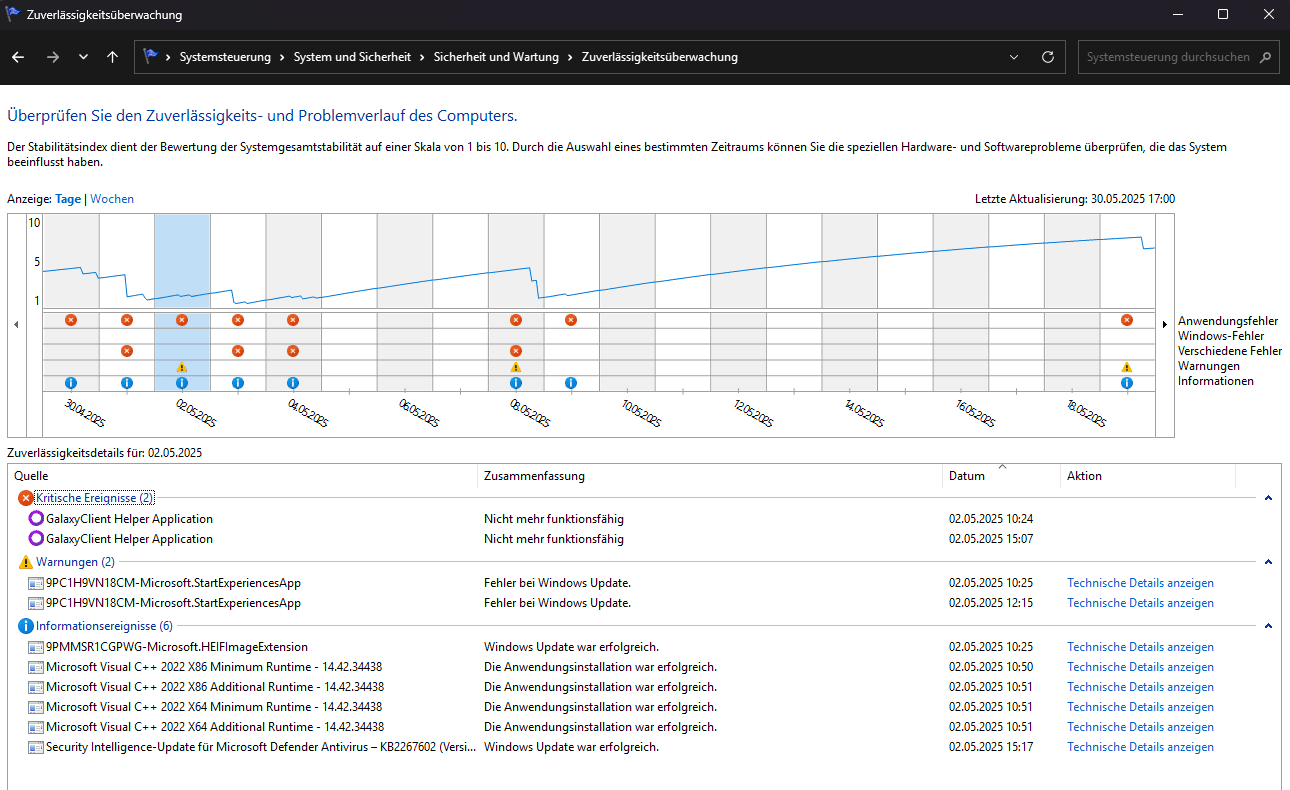Select the GalaxyClient Helper Application row at 10:24
The height and width of the screenshot is (790, 1290).
pyautogui.click(x=644, y=519)
